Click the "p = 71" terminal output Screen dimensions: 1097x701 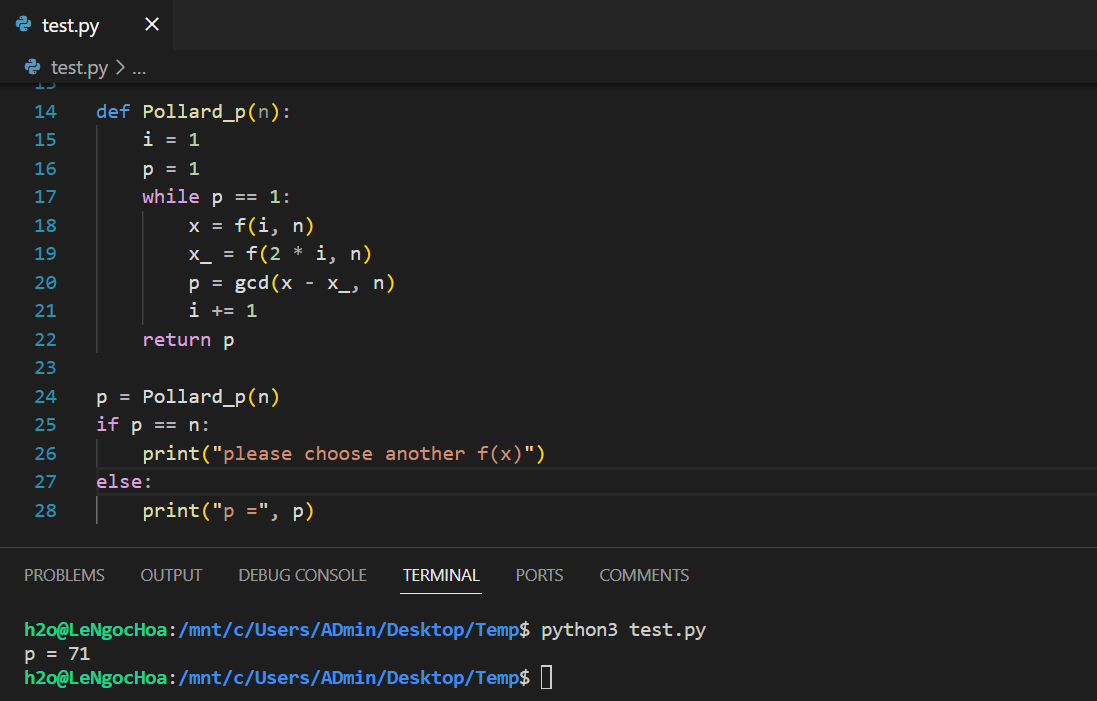pos(57,654)
